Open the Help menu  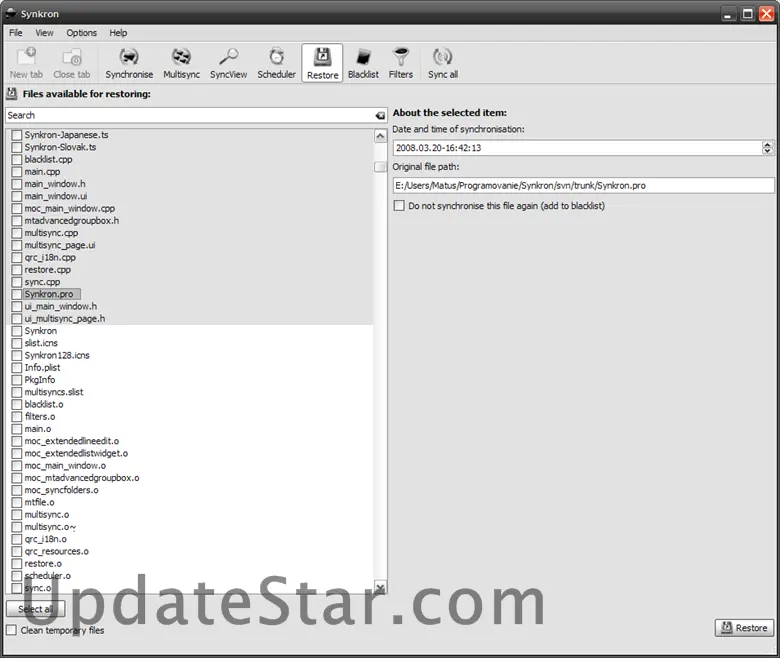click(x=118, y=33)
